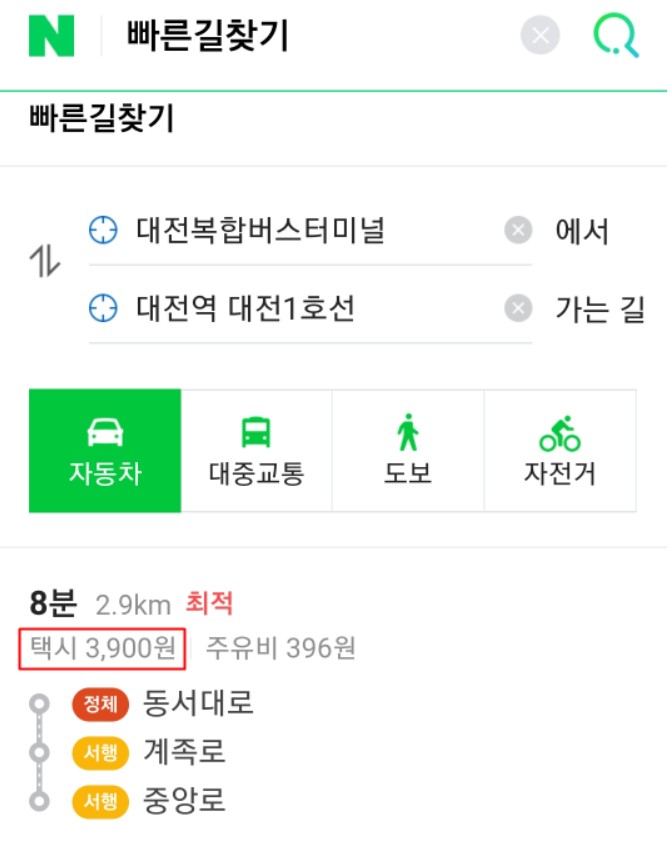Switch to the 자전거 tab

(561, 450)
